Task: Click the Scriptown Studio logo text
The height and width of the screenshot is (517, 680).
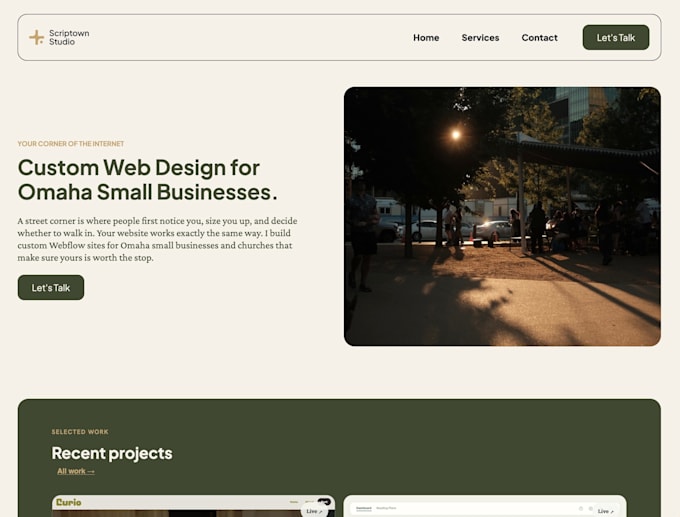Action: coord(69,37)
